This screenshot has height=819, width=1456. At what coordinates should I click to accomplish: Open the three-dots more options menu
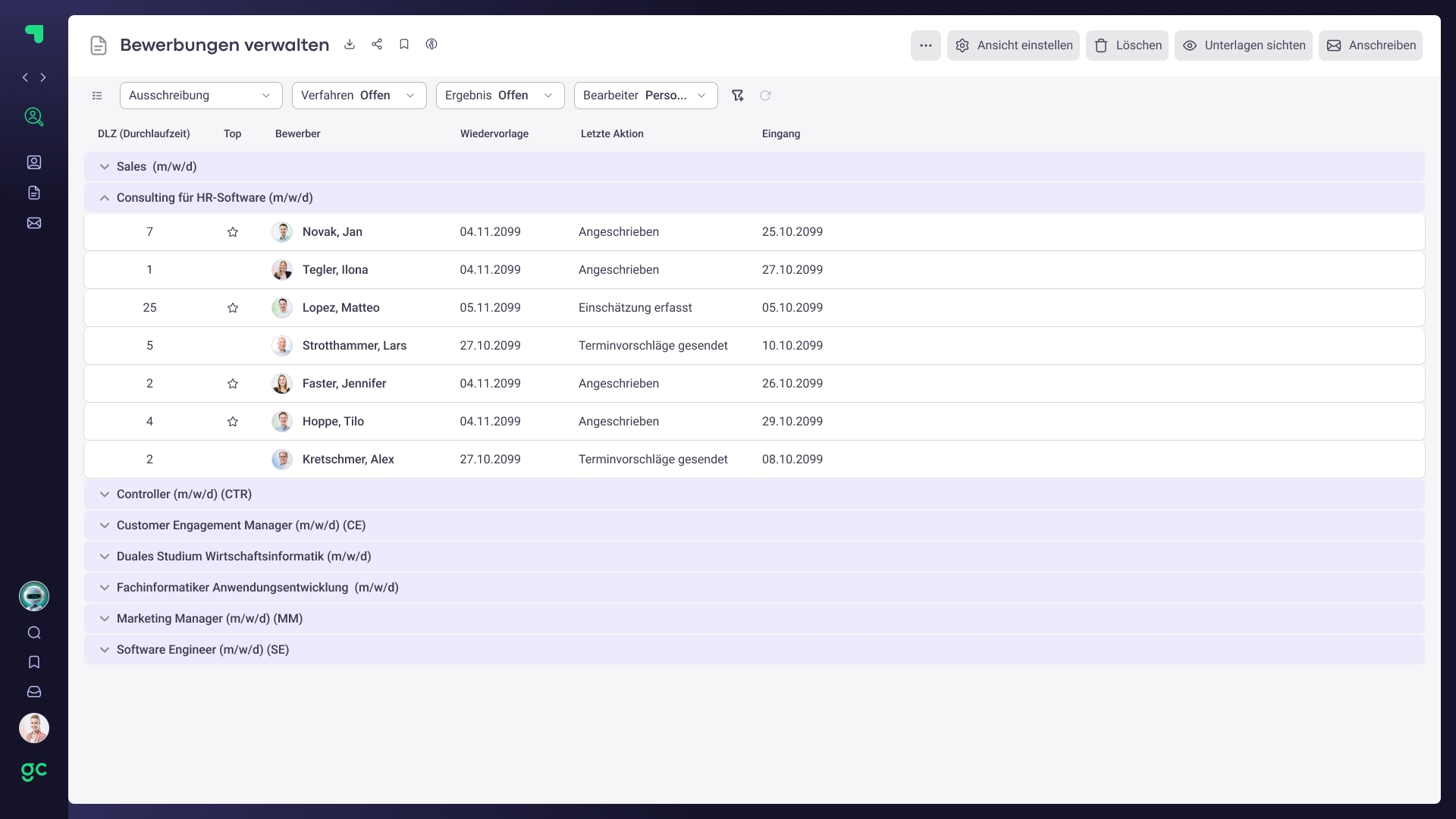[x=925, y=45]
